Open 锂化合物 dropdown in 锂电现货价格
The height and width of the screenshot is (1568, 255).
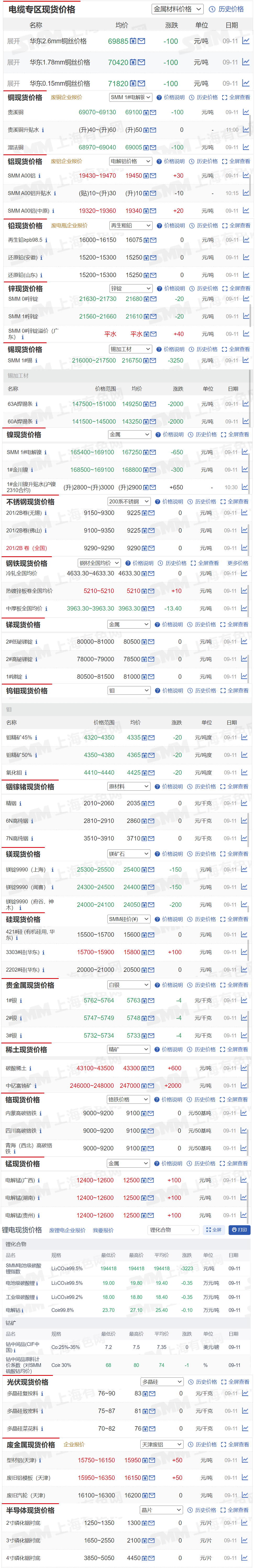click(174, 1230)
